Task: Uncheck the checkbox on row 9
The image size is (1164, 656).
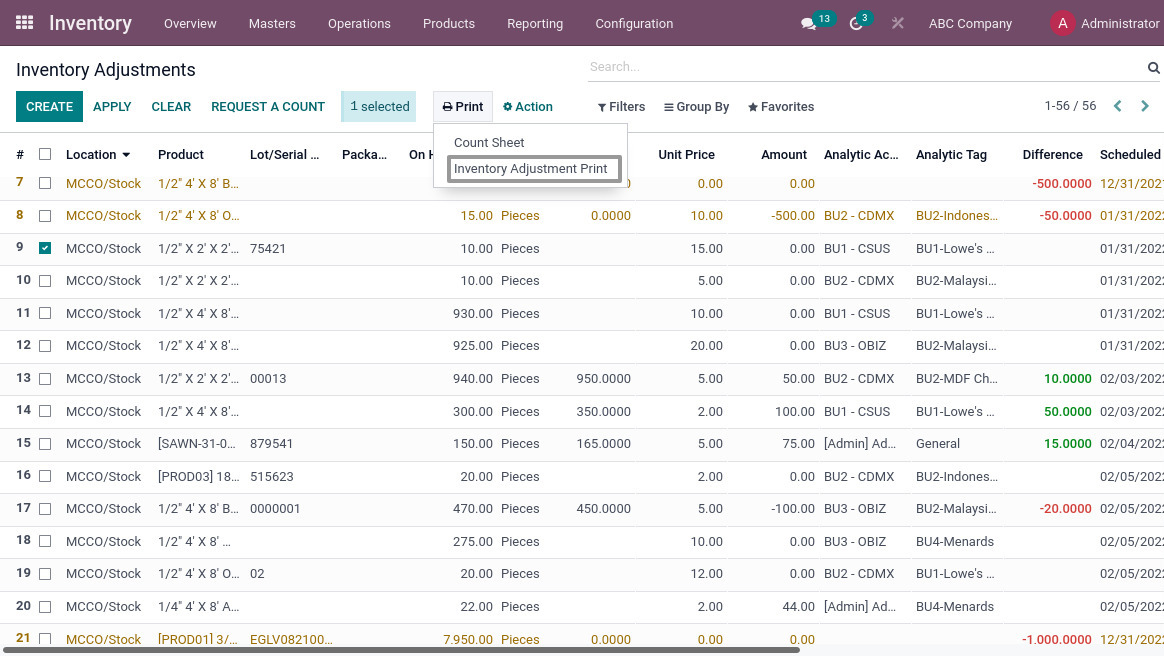Action: coord(44,248)
